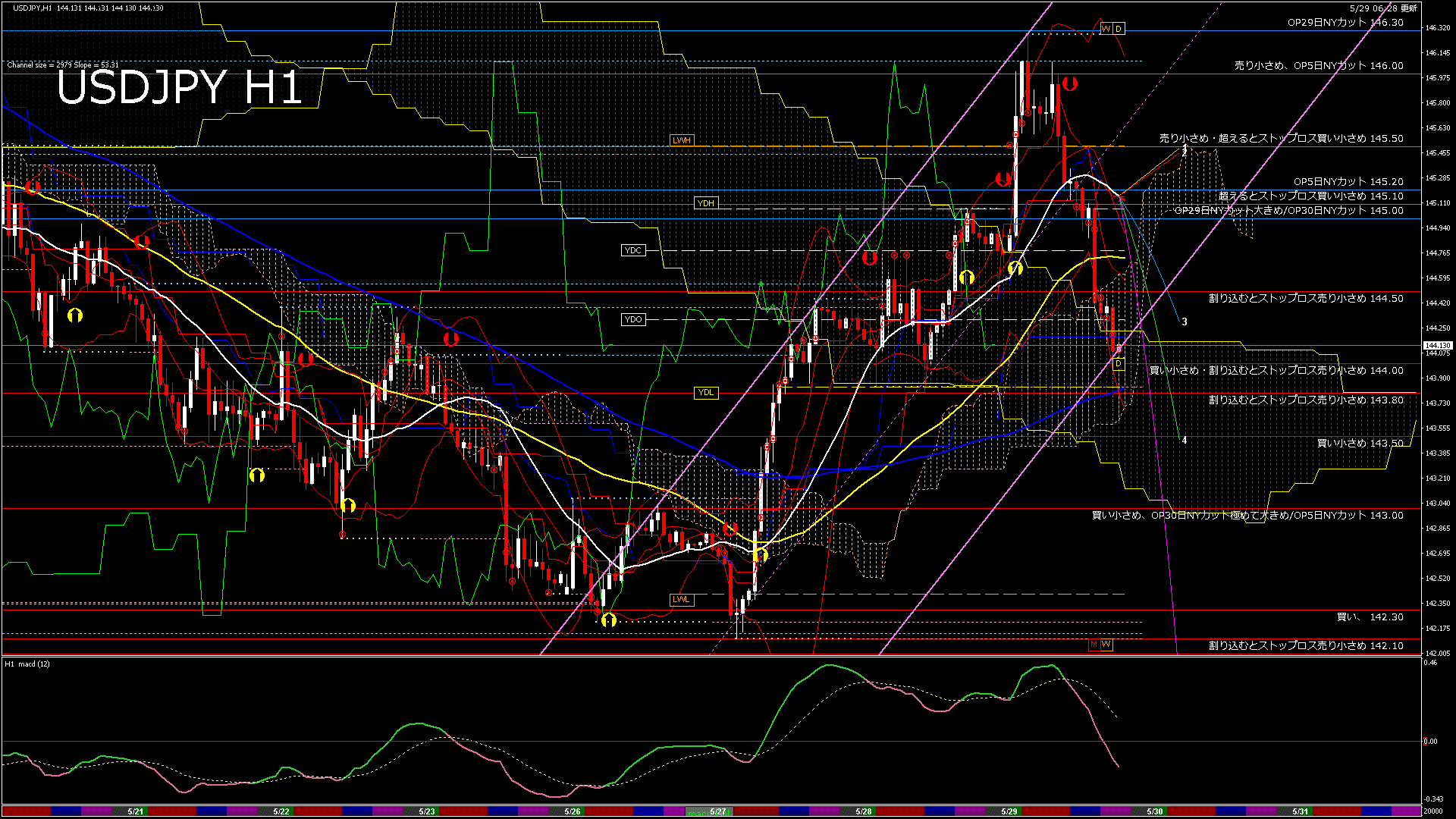Click the LWH level label box
Image resolution: width=1456 pixels, height=819 pixels.
point(681,140)
